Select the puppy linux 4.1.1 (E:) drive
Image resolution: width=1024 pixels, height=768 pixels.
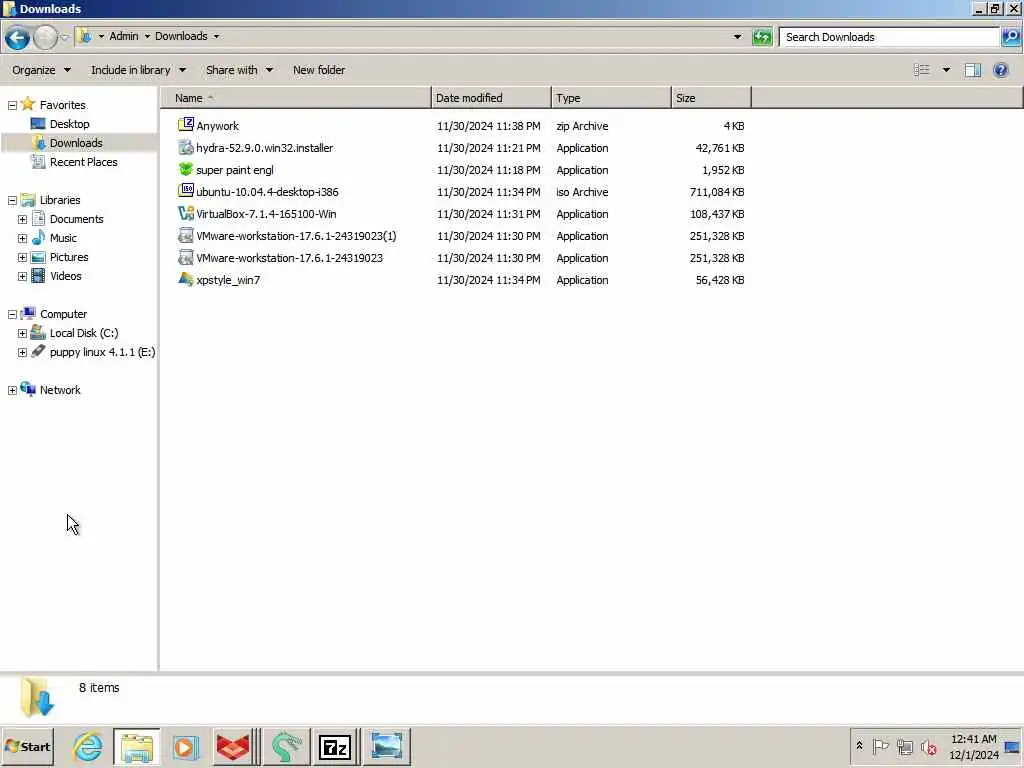[x=103, y=352]
